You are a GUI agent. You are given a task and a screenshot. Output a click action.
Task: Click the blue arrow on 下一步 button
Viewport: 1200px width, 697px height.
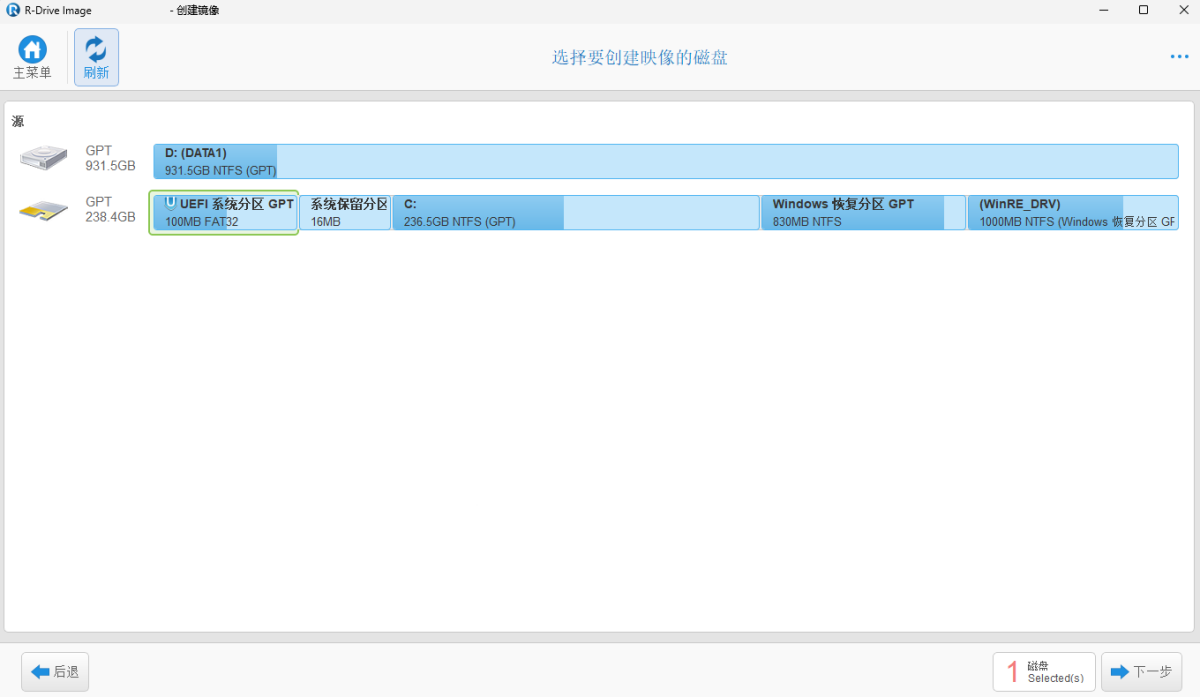1119,672
